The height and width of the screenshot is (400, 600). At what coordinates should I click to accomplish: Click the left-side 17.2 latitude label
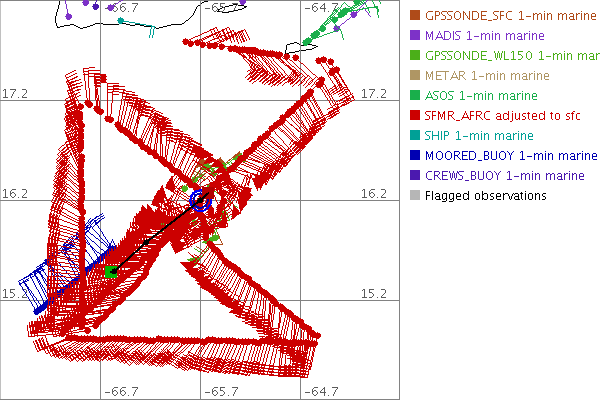14,93
